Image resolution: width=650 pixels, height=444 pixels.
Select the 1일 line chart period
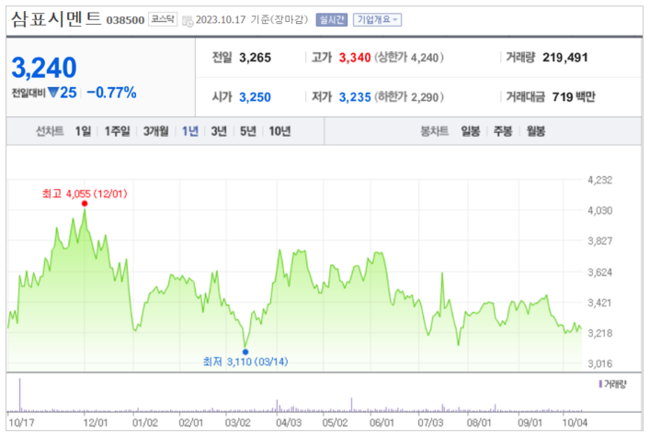click(83, 131)
